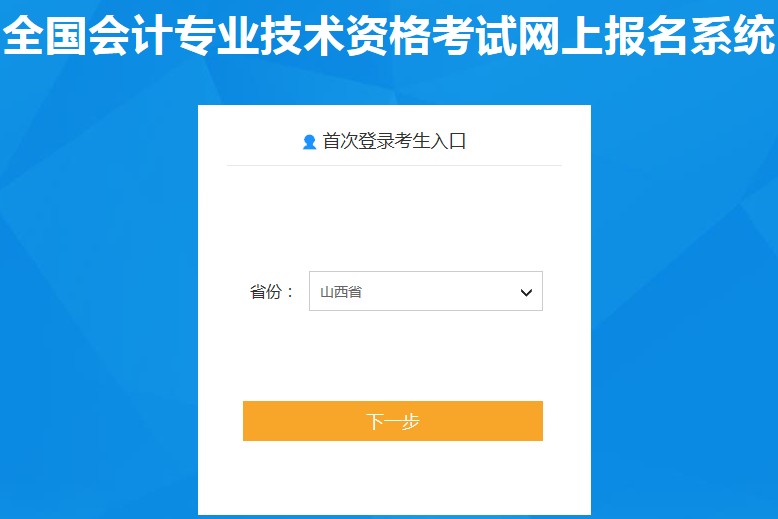Click the 全国会计专业技术资格考试网上报名系统 page title
Screen dimensions: 778x519
[x=389, y=35]
